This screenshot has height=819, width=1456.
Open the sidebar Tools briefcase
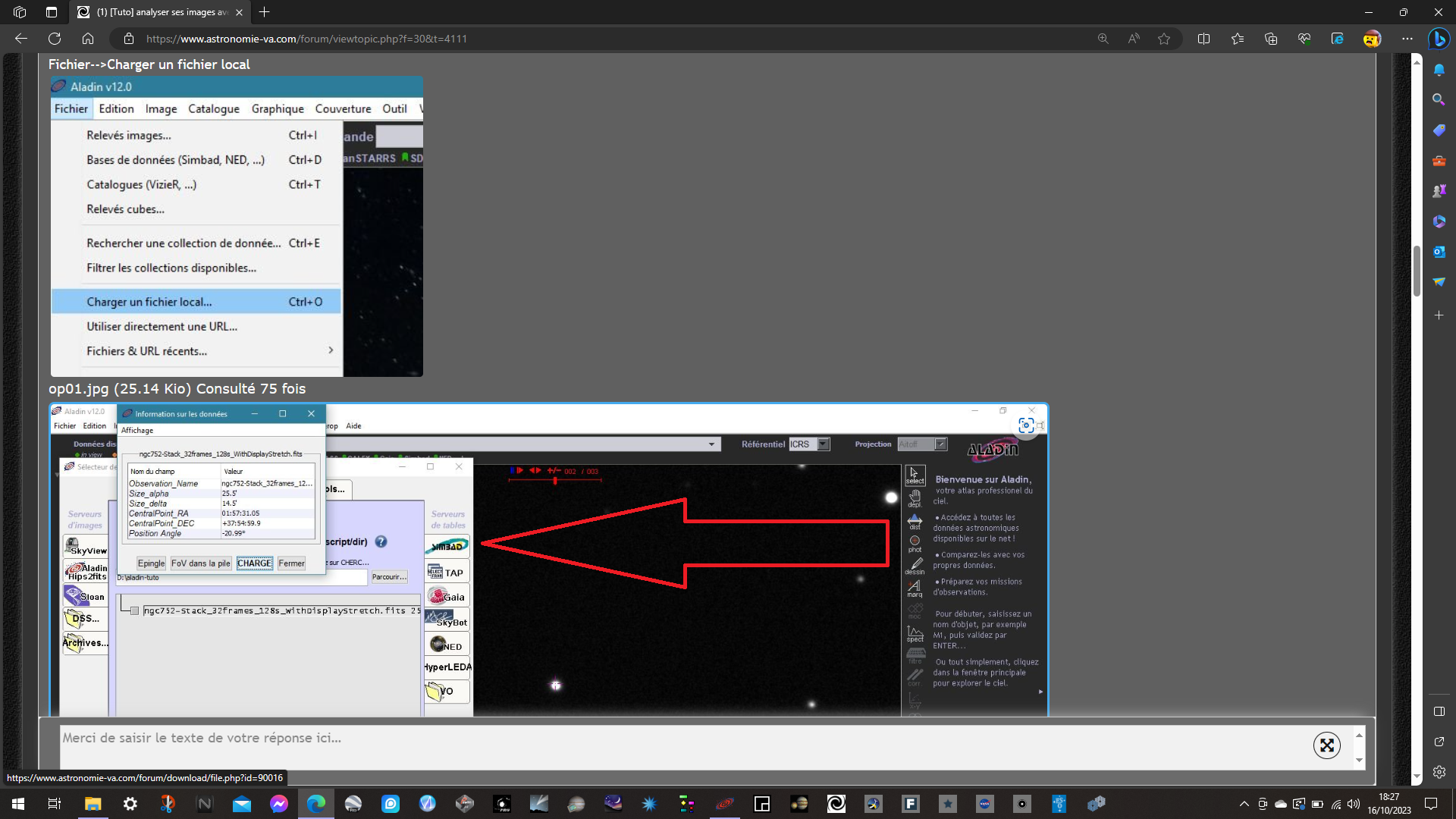tap(1439, 161)
